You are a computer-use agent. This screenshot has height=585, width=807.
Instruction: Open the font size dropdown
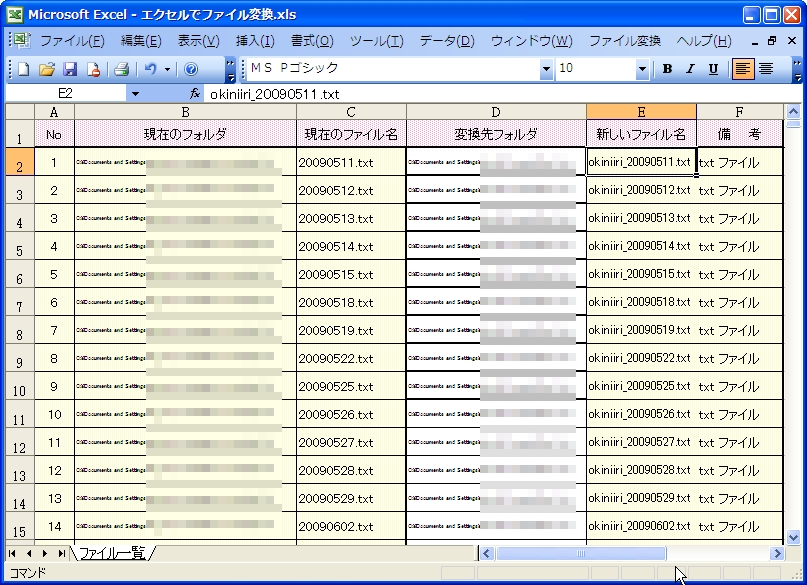click(x=641, y=69)
